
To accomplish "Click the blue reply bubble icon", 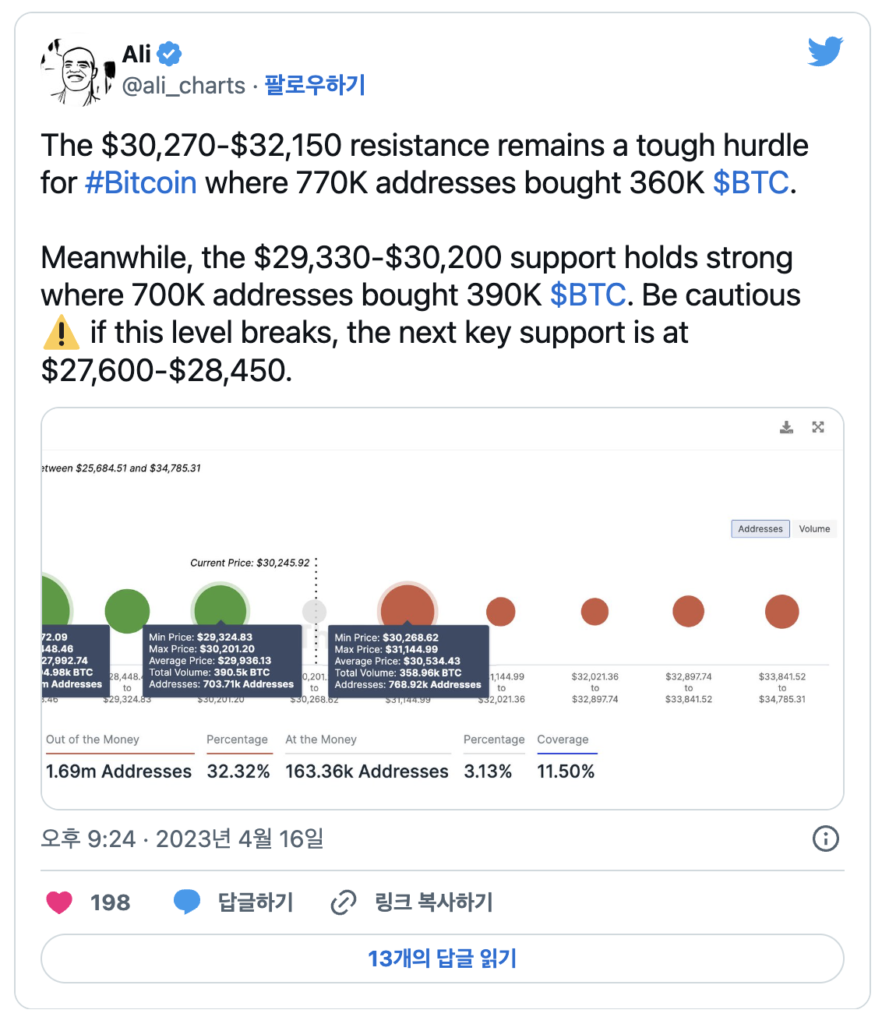I will 187,902.
